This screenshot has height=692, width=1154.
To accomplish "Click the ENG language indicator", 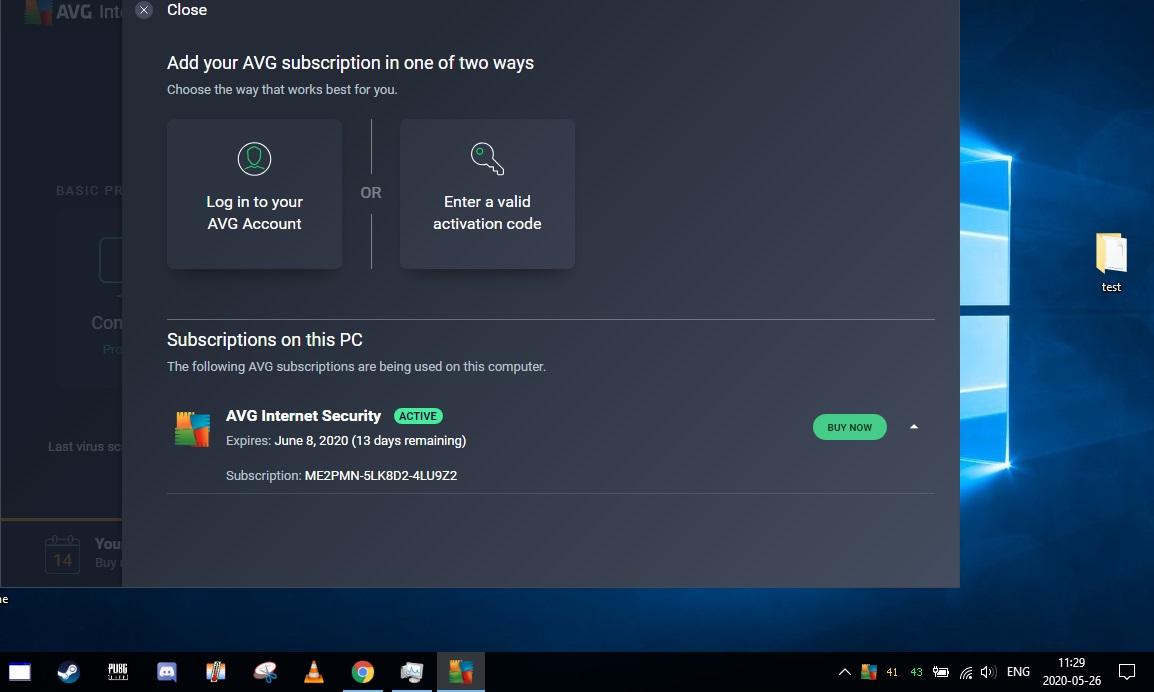I will (1019, 671).
